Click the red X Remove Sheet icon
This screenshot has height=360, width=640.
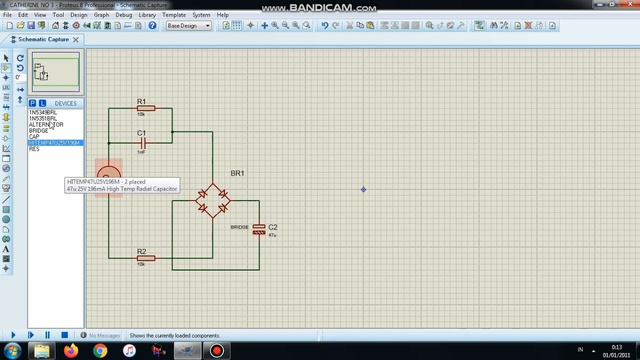tap(528, 25)
